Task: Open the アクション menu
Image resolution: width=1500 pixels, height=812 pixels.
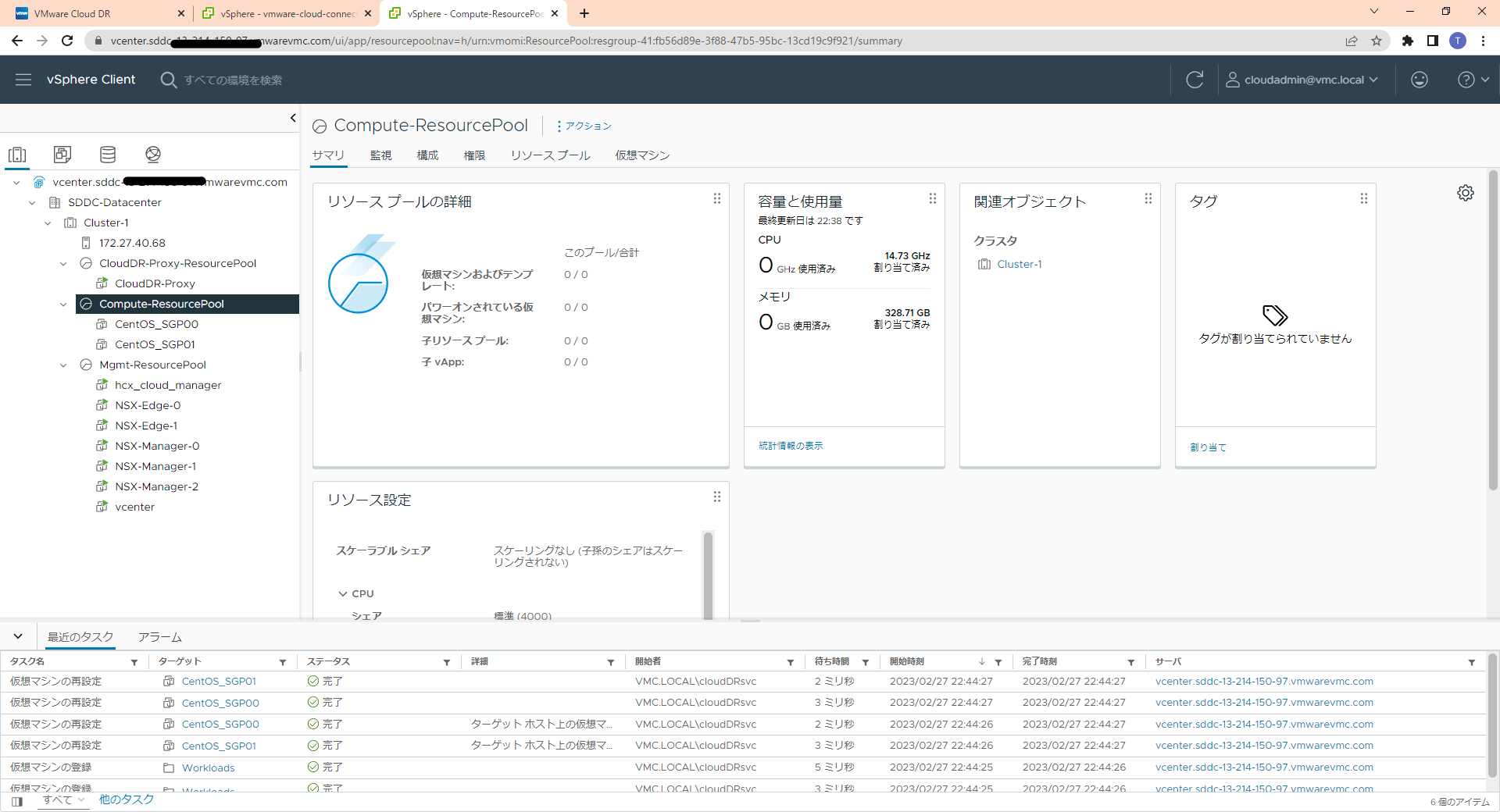Action: coord(584,126)
